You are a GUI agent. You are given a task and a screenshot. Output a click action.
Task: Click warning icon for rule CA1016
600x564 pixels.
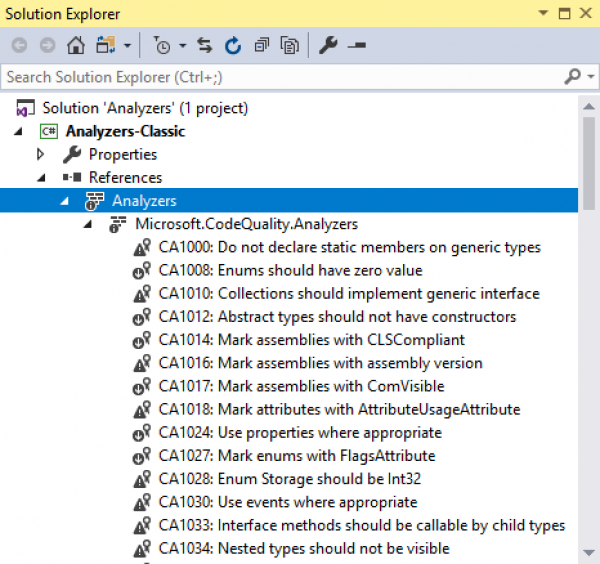(142, 363)
